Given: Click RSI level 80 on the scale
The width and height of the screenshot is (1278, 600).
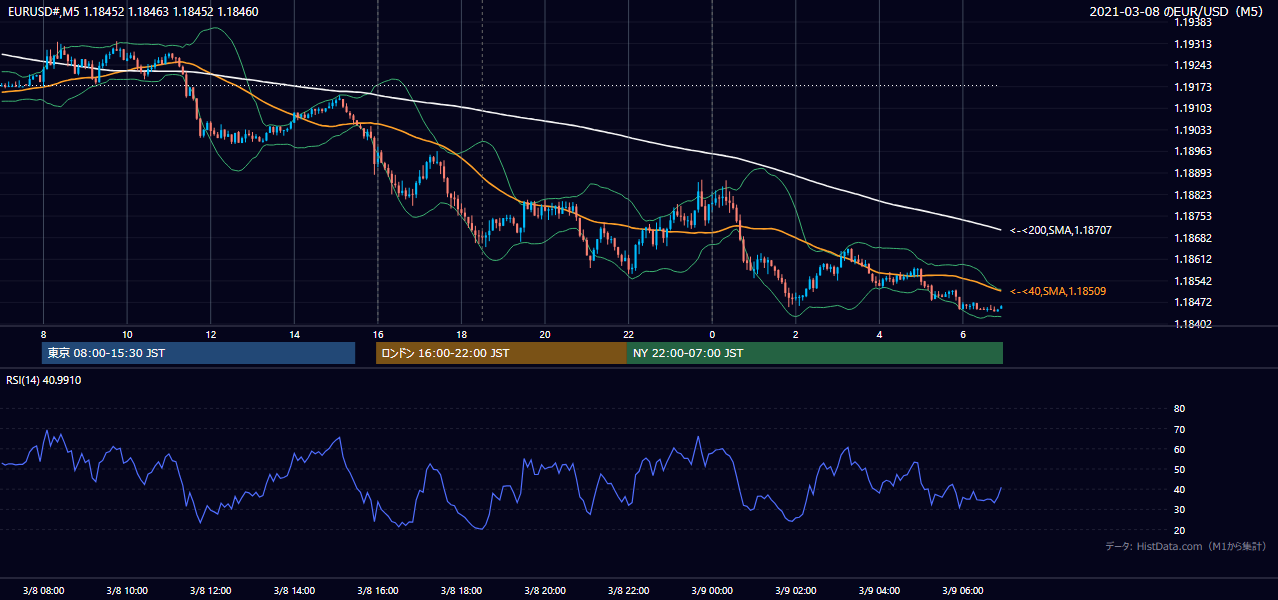Looking at the screenshot, I should coord(1179,409).
